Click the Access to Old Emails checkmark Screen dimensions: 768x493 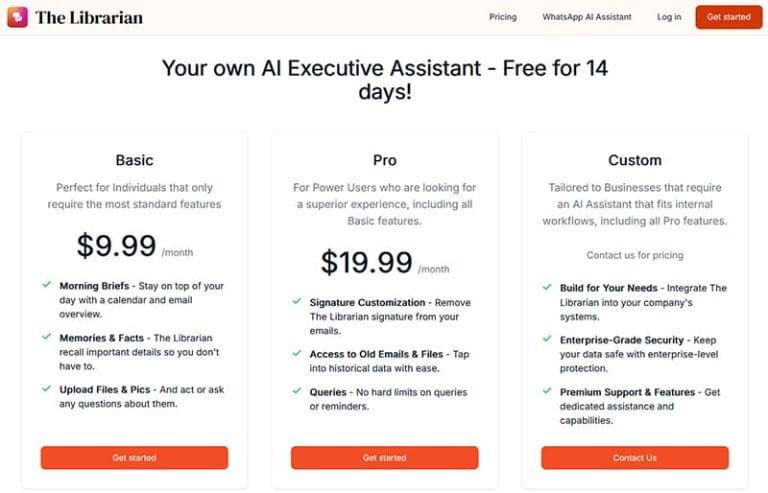coord(297,353)
